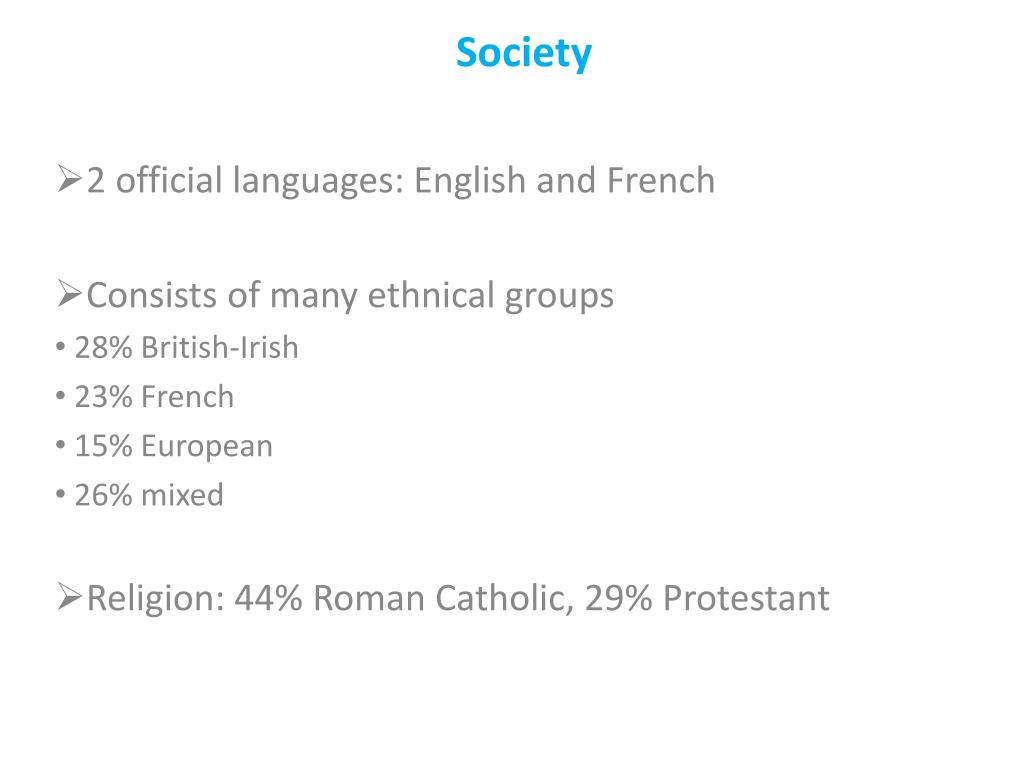Click the '26% mixed' text
Viewport: 1024px width, 768px height.
pos(149,495)
